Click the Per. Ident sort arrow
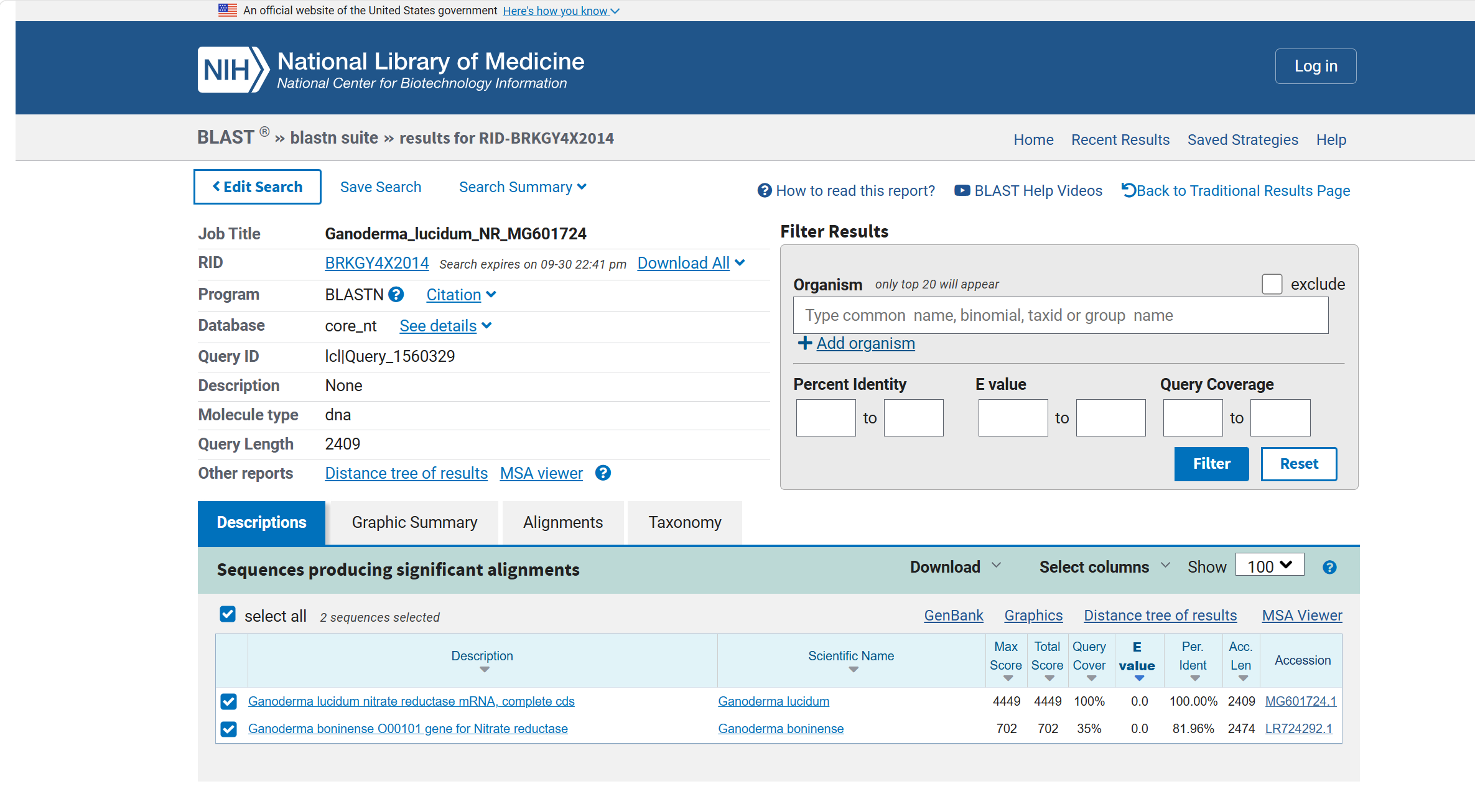This screenshot has width=1475, height=812. point(1195,678)
